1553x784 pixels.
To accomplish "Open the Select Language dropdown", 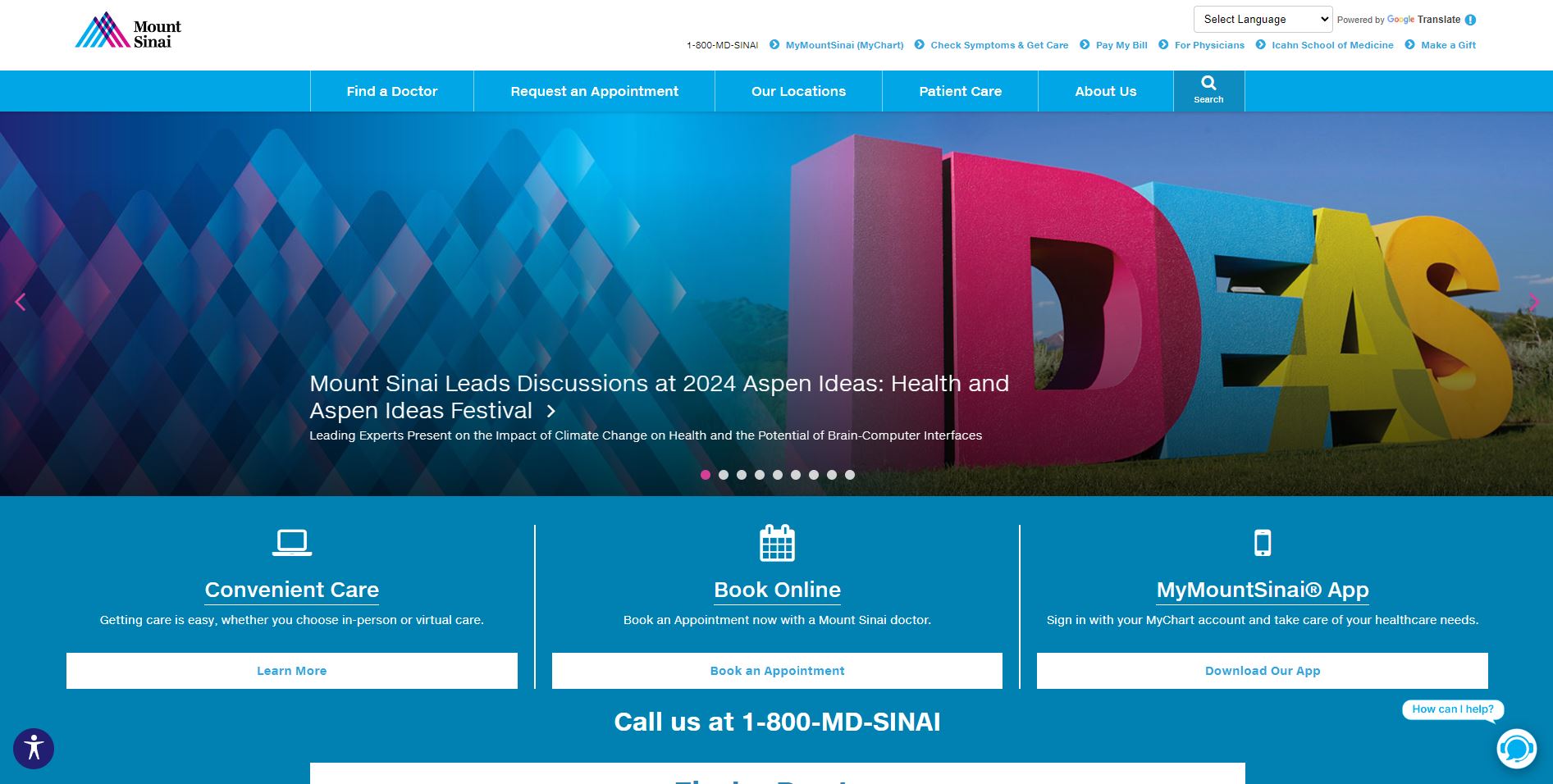I will pyautogui.click(x=1263, y=20).
